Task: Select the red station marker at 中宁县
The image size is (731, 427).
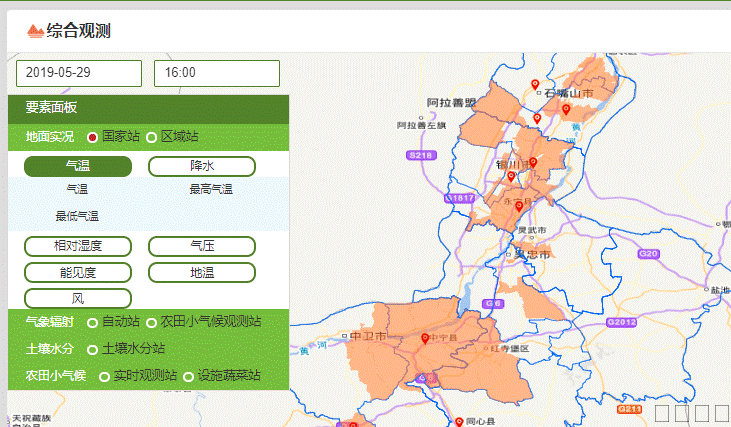Action: coord(426,338)
